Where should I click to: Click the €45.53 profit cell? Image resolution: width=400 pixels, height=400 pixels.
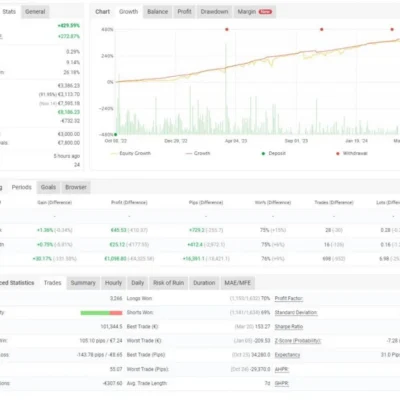118,230
